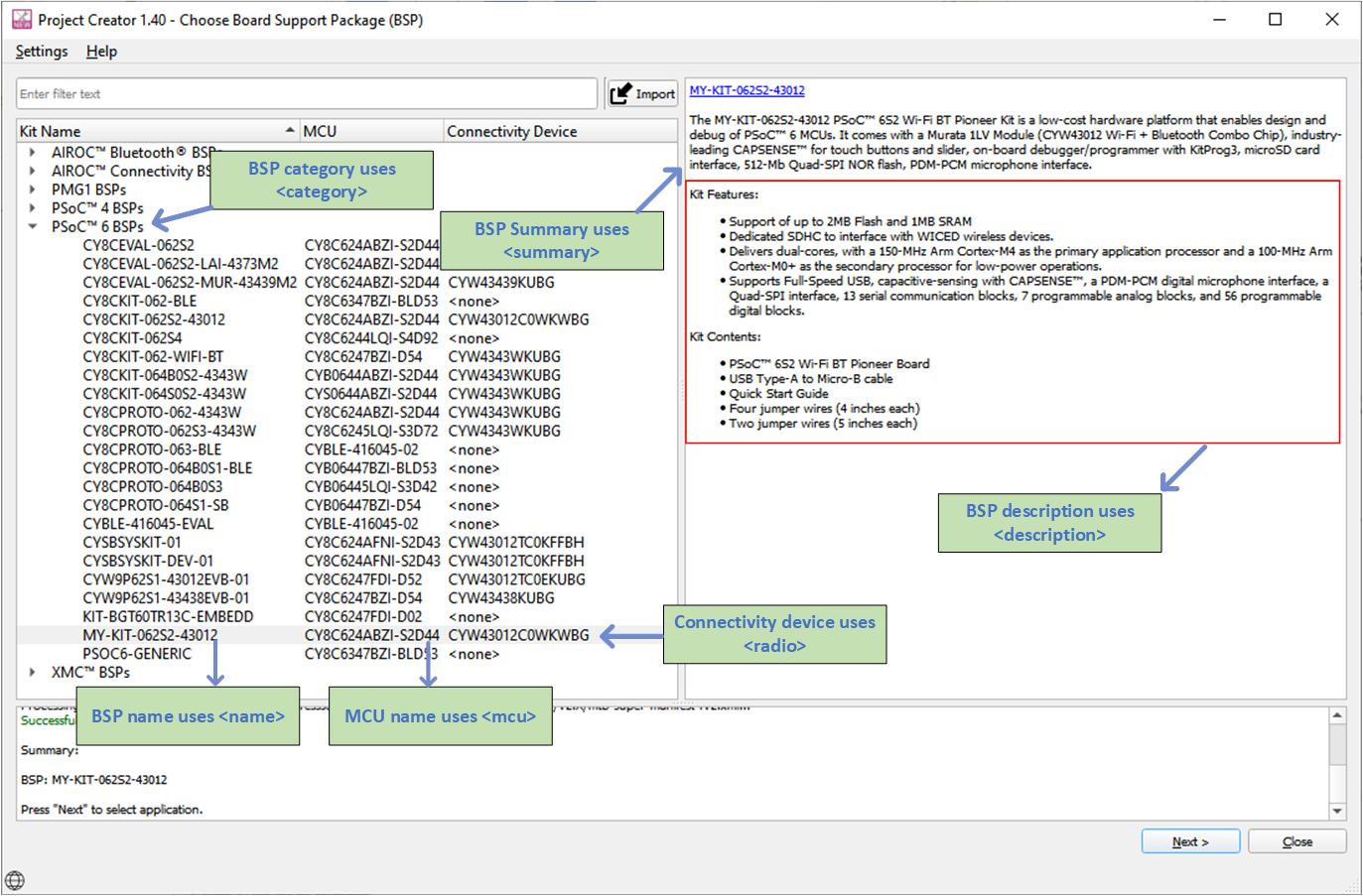This screenshot has width=1363, height=896.
Task: Select the CY8CKIT-062S4 kit
Action: click(x=132, y=338)
